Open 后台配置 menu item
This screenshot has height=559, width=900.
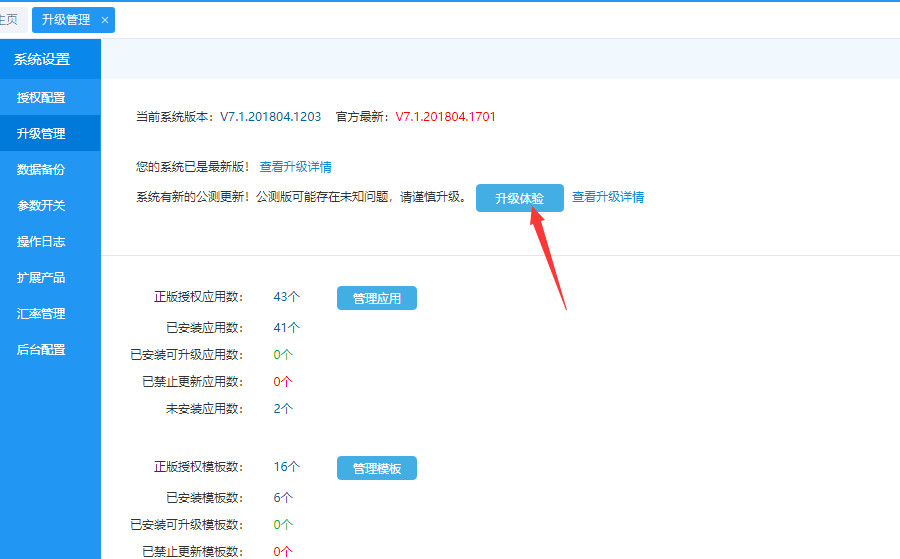41,350
